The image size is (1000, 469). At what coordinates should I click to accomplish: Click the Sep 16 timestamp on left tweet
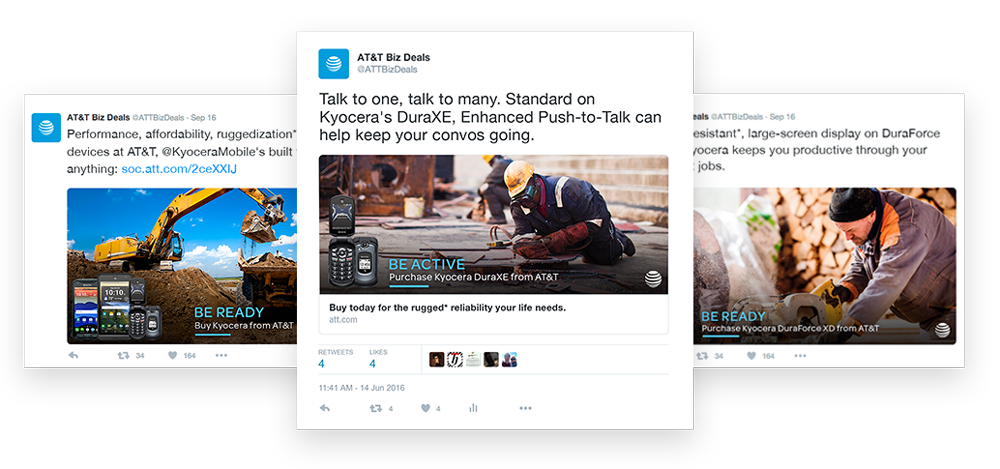[x=203, y=117]
